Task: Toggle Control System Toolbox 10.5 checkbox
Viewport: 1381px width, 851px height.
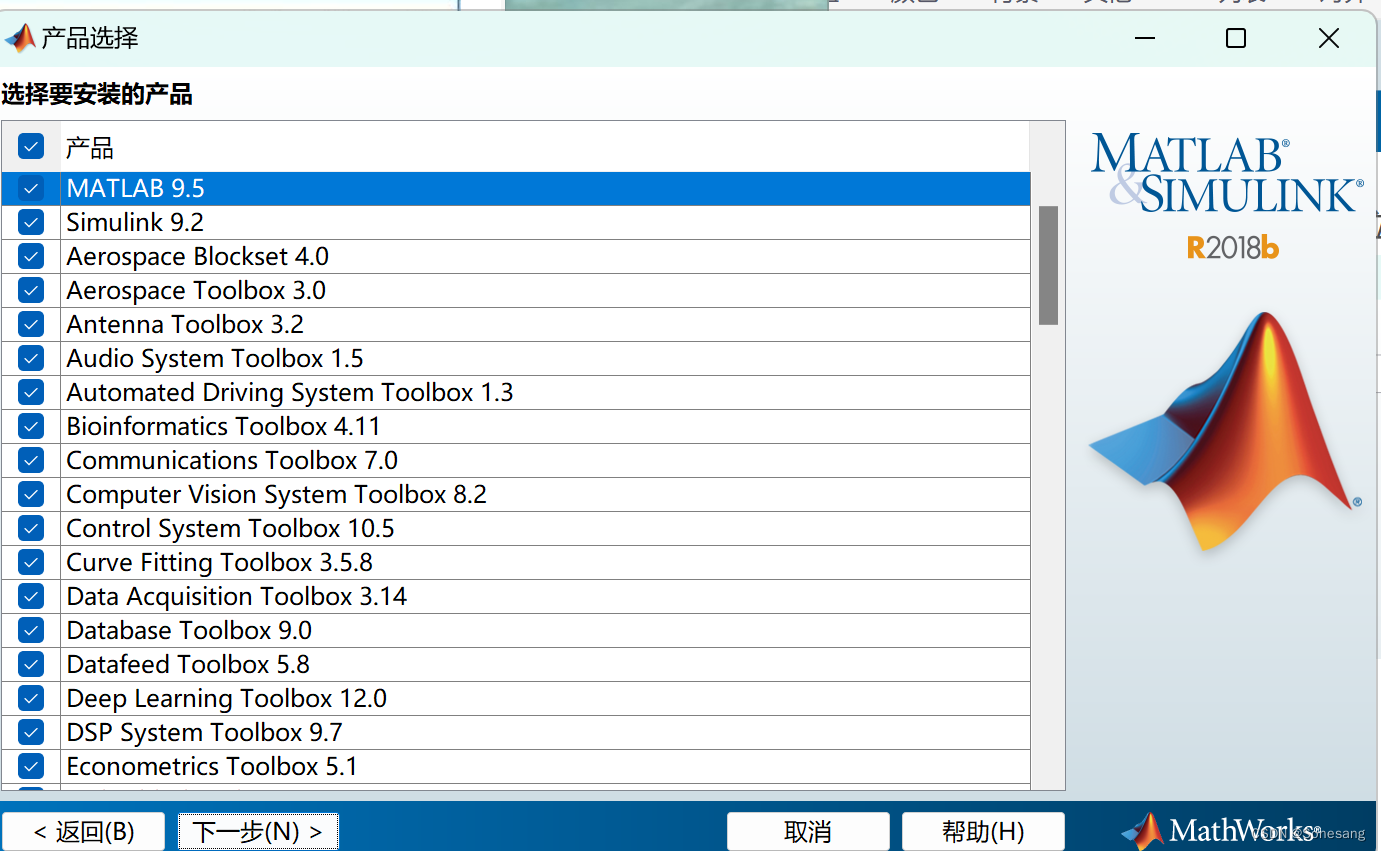Action: point(31,528)
